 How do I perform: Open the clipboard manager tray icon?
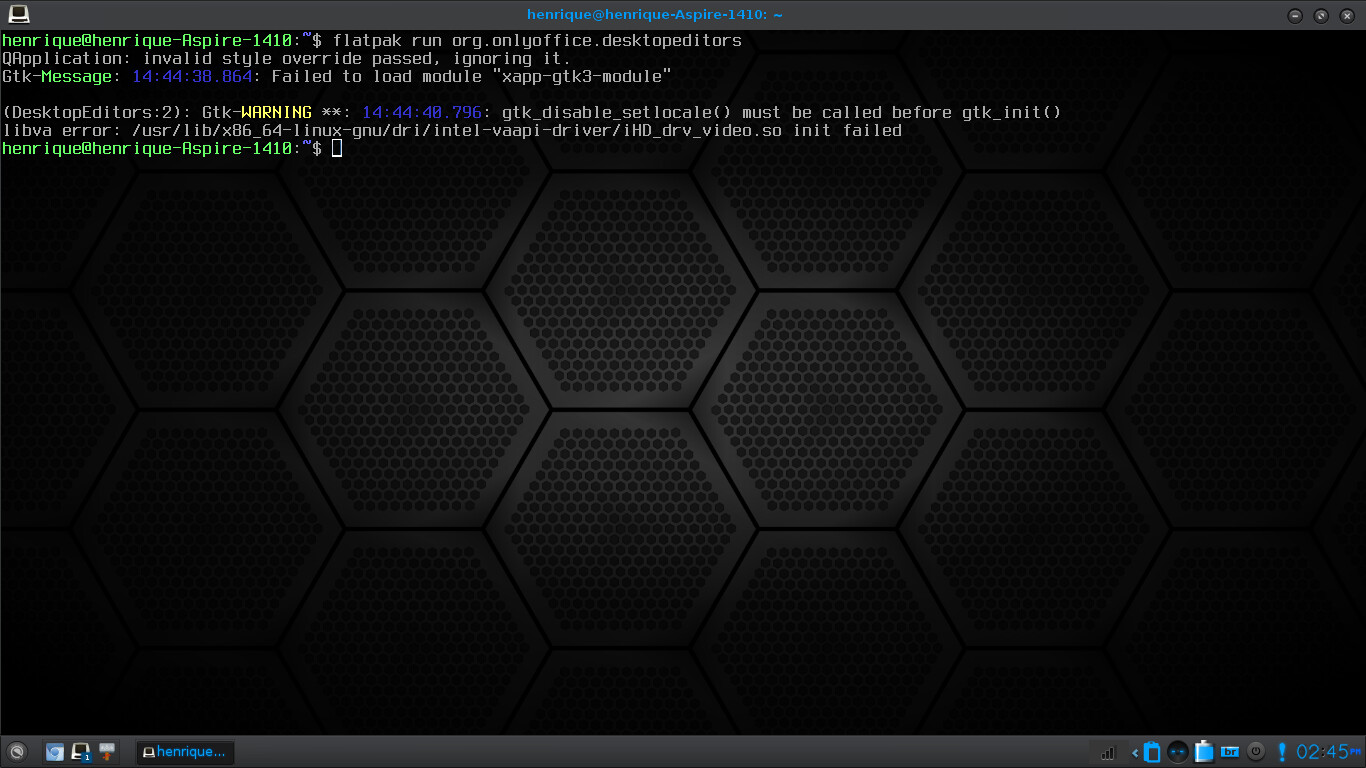(1152, 751)
